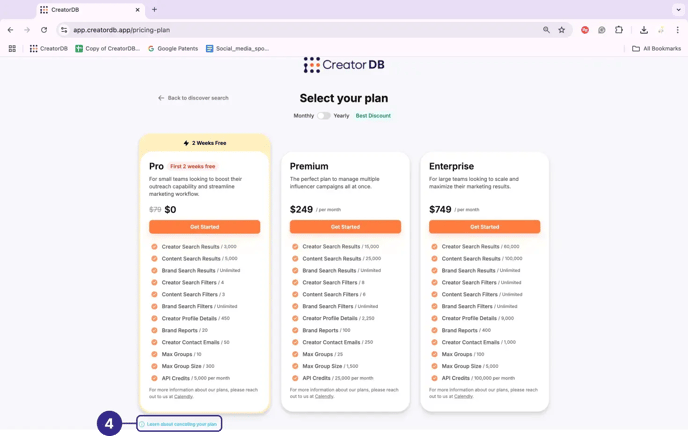This screenshot has height=436, width=688.
Task: Click Get Started on the Premium plan
Action: [345, 227]
